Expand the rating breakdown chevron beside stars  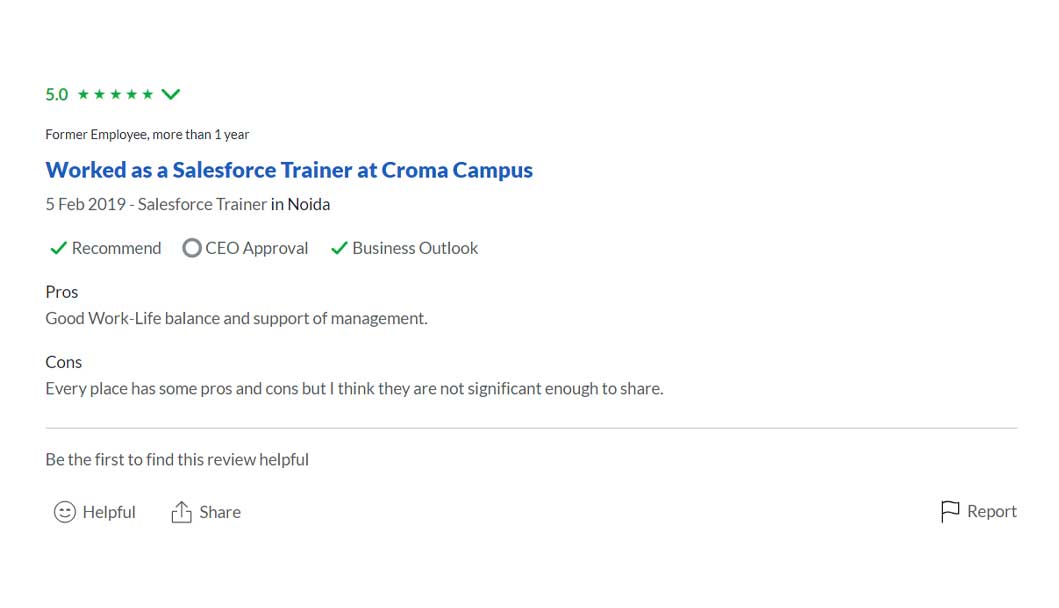[171, 95]
